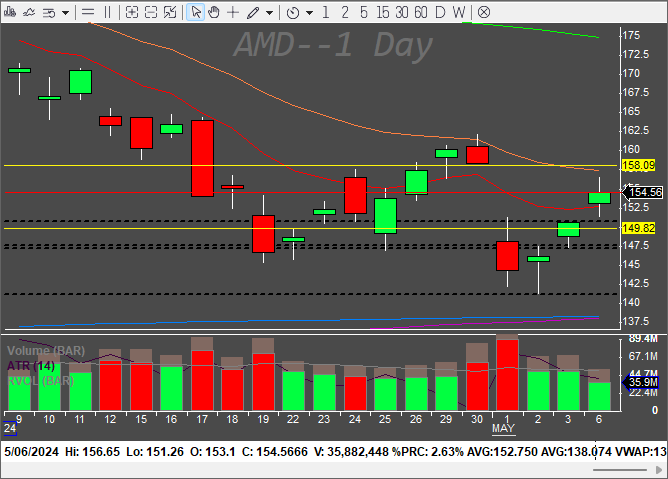This screenshot has width=668, height=479.
Task: Click the circled X close icon in toolbar
Action: click(484, 12)
